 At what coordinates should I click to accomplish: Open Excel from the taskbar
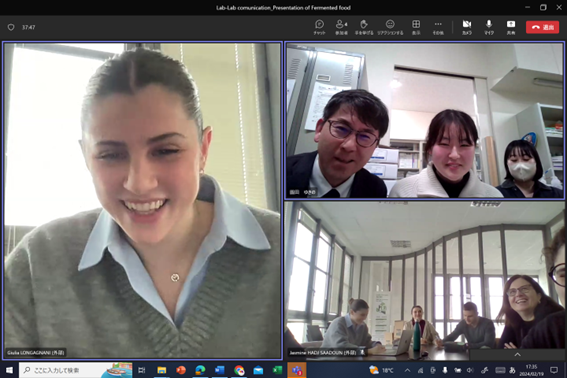pos(277,370)
